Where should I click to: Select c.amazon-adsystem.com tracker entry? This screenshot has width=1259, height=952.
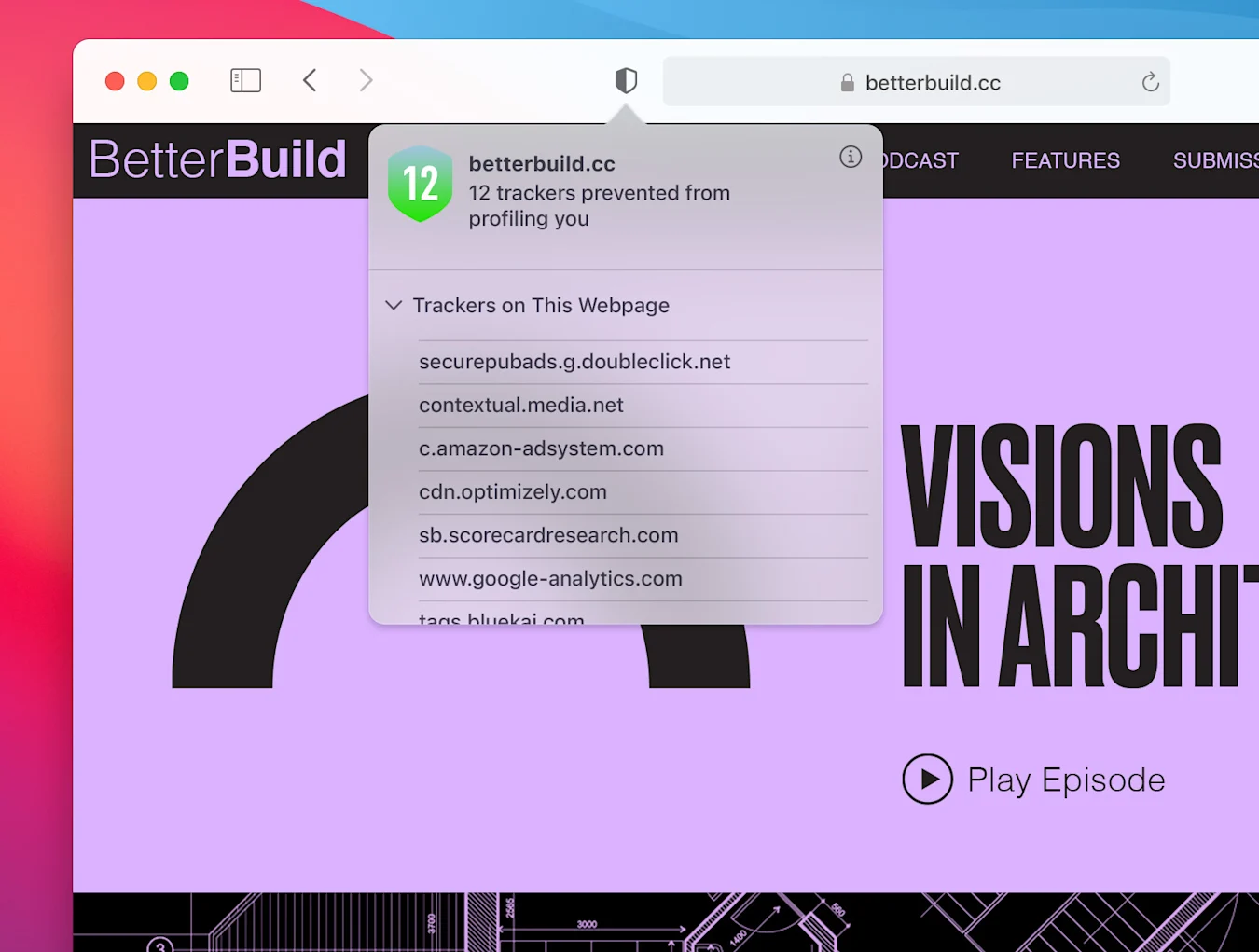541,448
